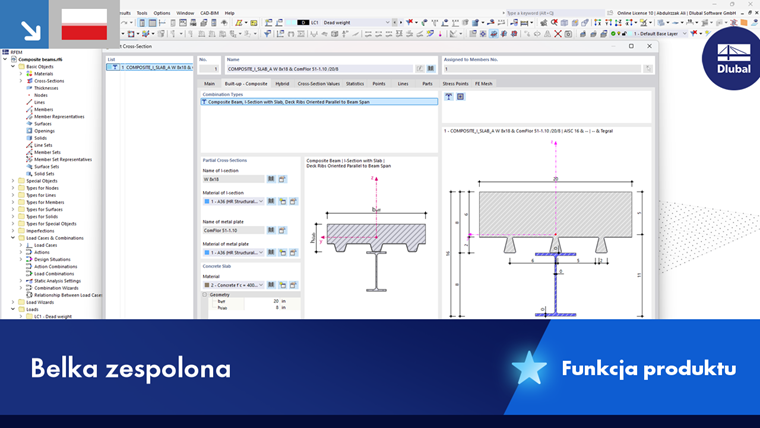Open material library for Concrete Slab material
This screenshot has height=428, width=760.
click(x=271, y=285)
